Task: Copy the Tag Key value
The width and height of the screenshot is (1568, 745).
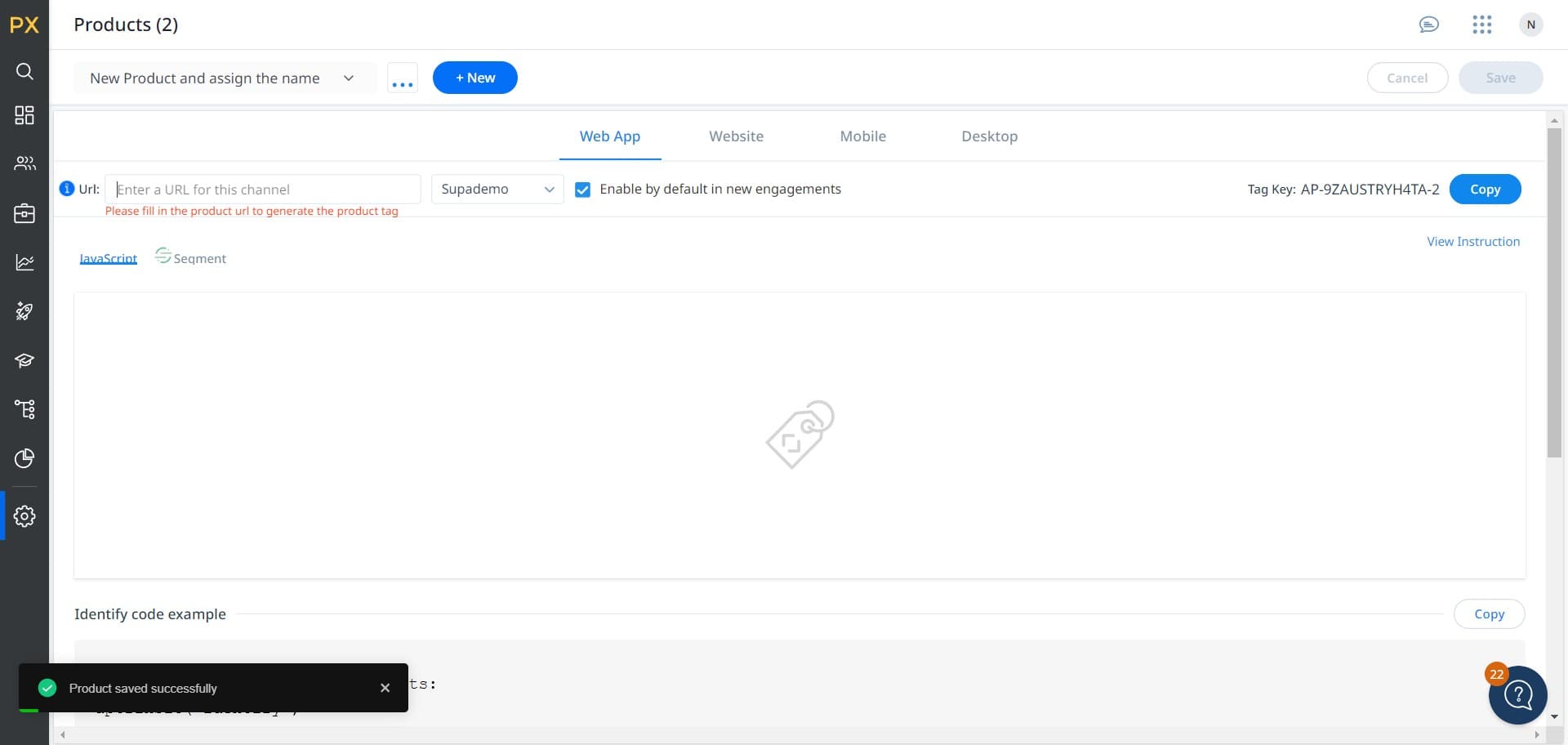Action: tap(1485, 189)
